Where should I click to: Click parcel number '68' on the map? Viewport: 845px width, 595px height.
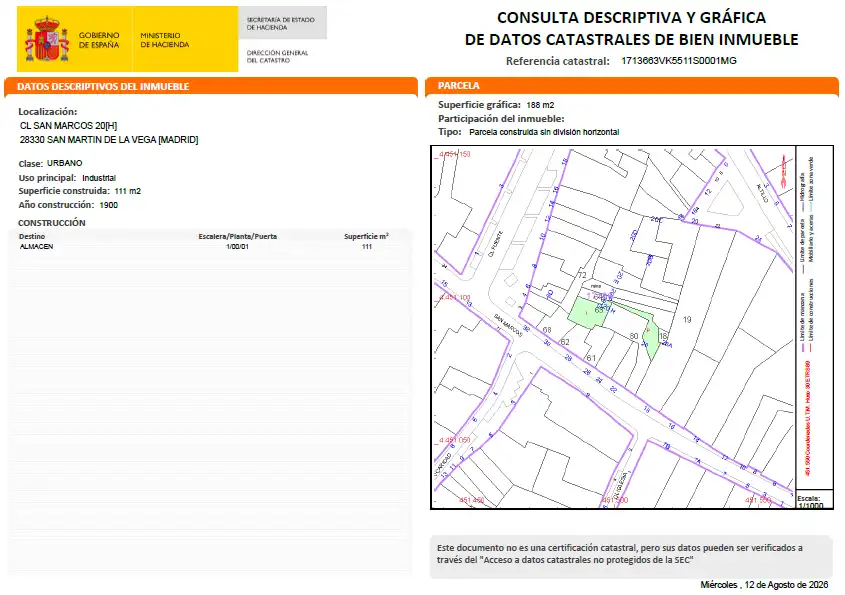tap(547, 330)
